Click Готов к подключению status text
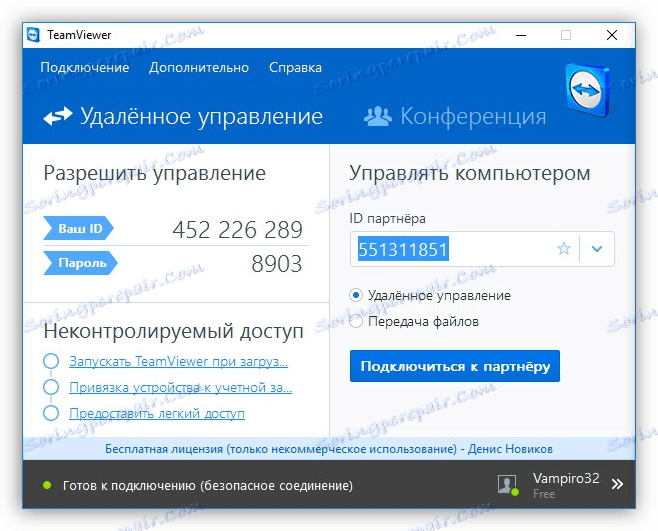658x531 pixels. click(x=208, y=486)
